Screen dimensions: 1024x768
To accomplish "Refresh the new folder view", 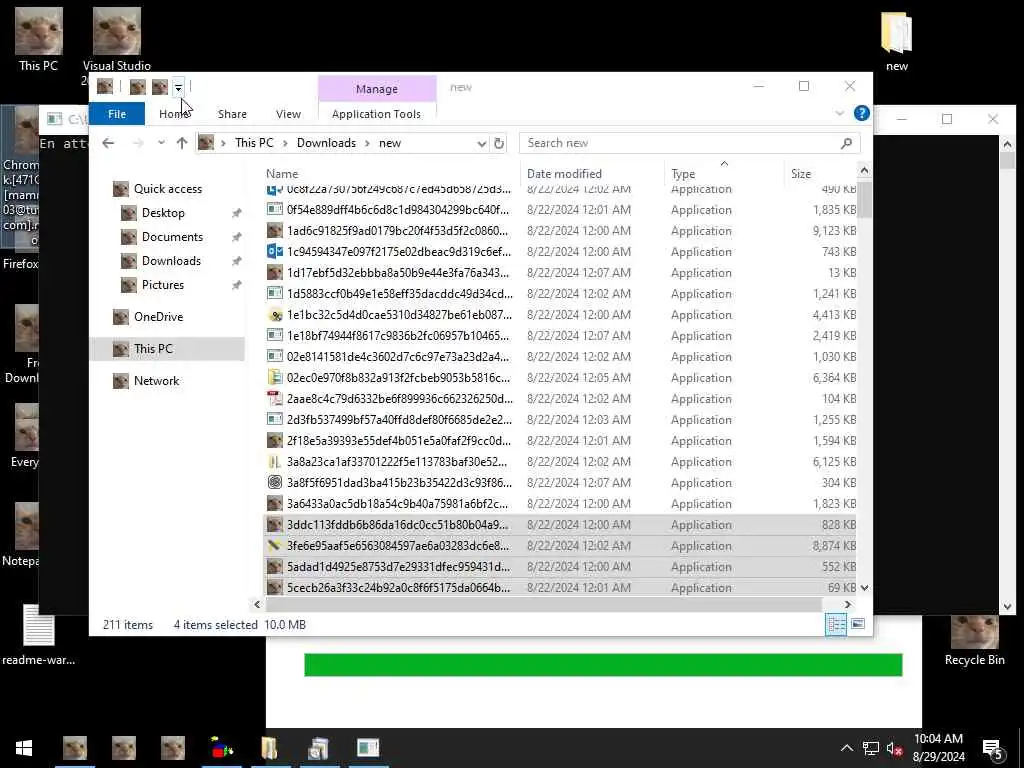I will tap(499, 143).
